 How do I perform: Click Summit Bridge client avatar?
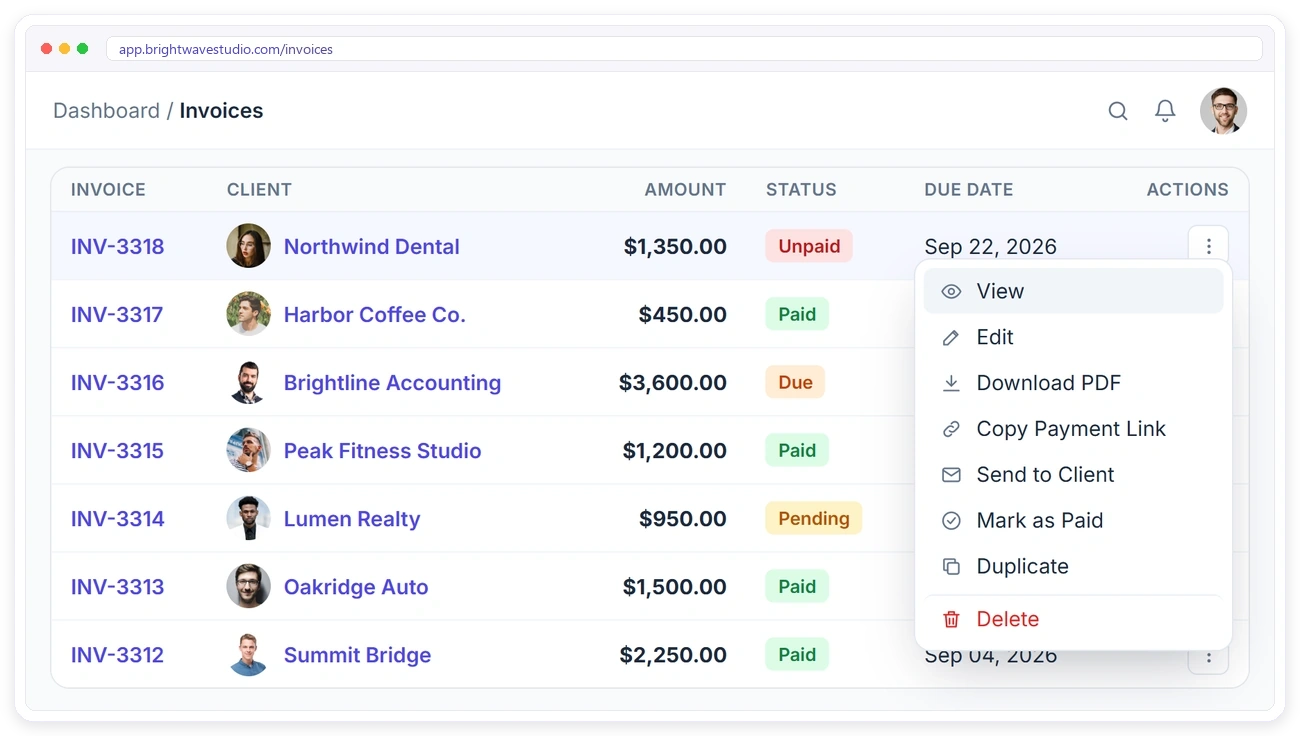point(248,654)
